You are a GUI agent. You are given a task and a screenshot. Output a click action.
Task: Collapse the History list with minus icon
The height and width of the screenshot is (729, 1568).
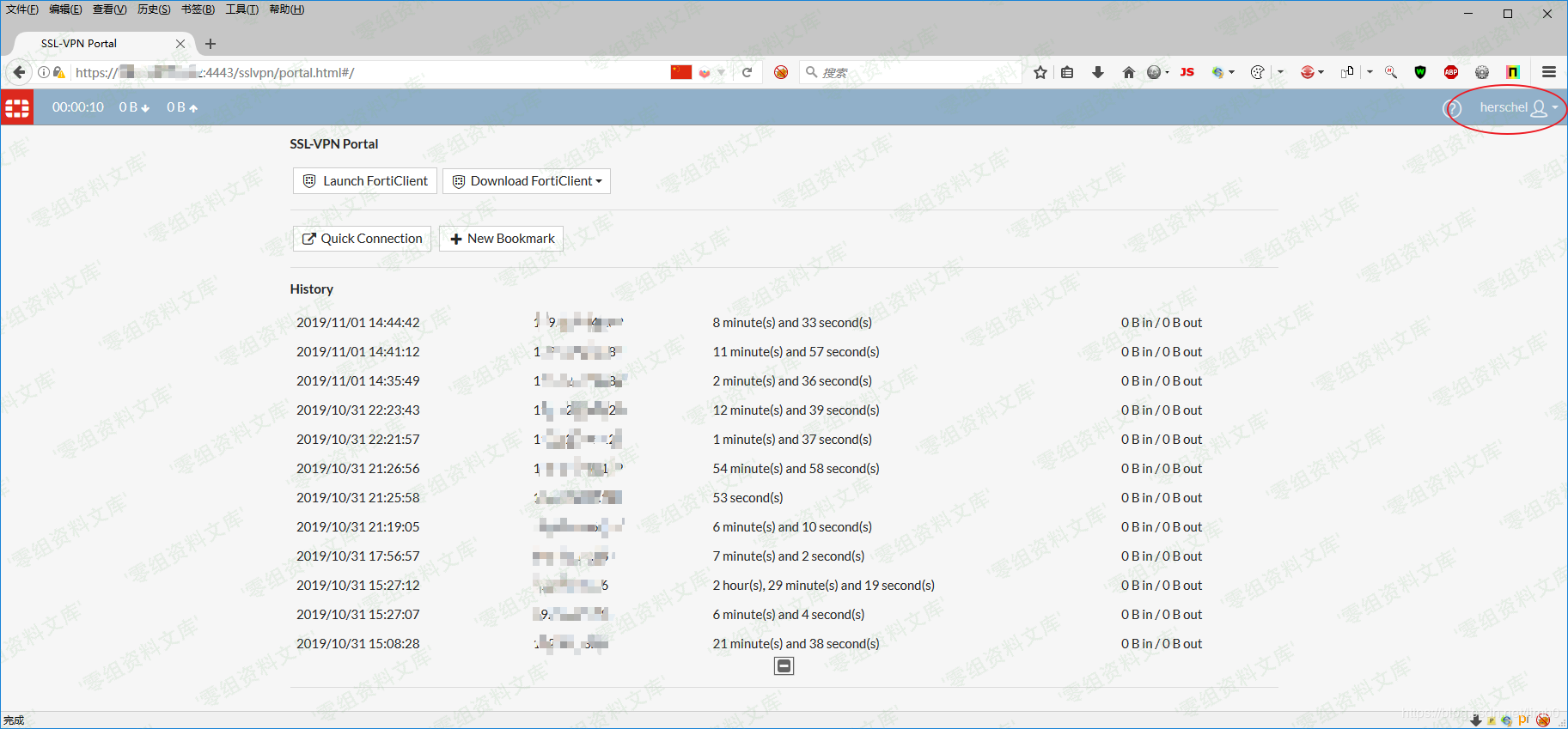point(784,666)
